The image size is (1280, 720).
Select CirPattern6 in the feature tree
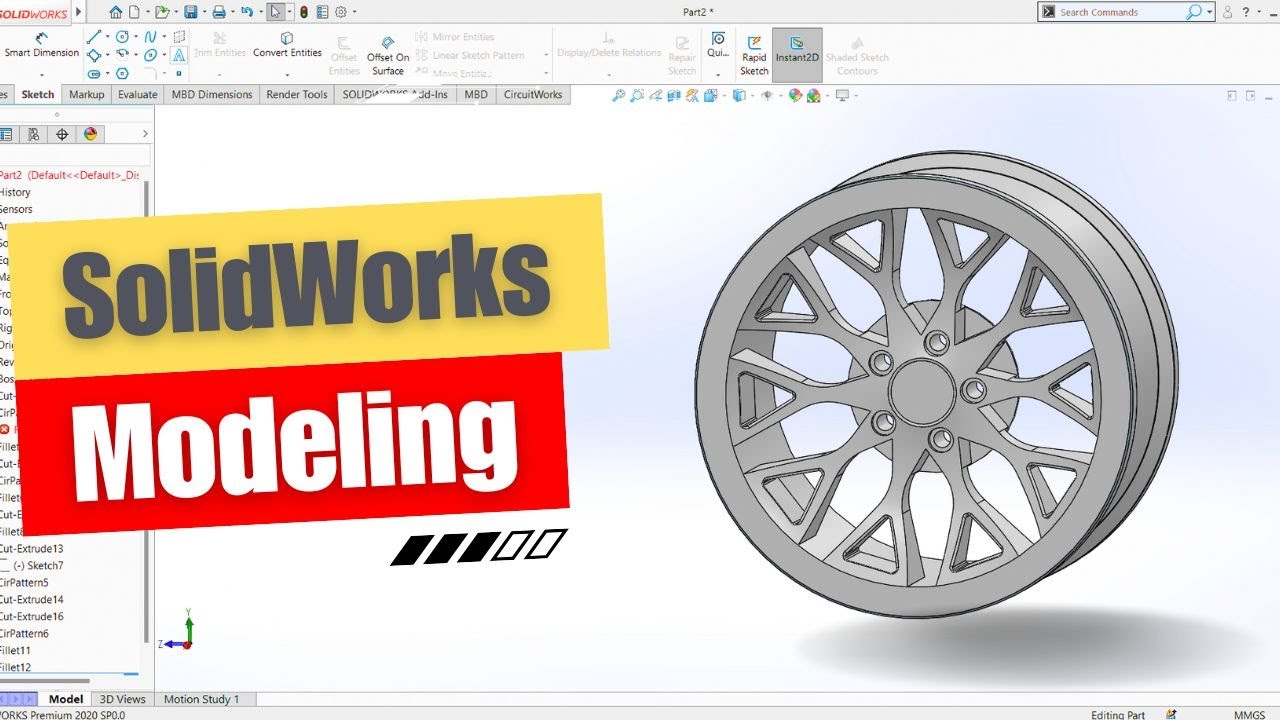coord(24,633)
